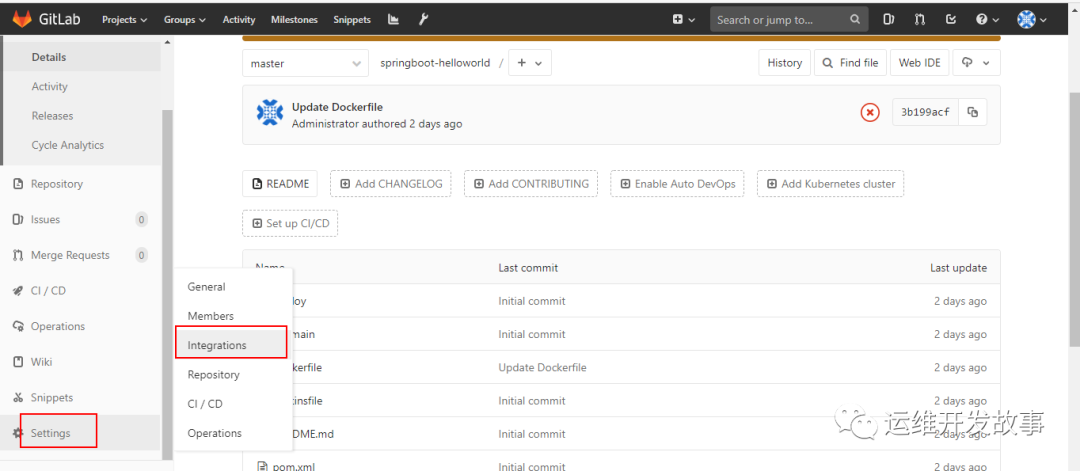Open the new item plus dropdown in navbar
Viewport: 1080px width, 471px height.
point(684,20)
